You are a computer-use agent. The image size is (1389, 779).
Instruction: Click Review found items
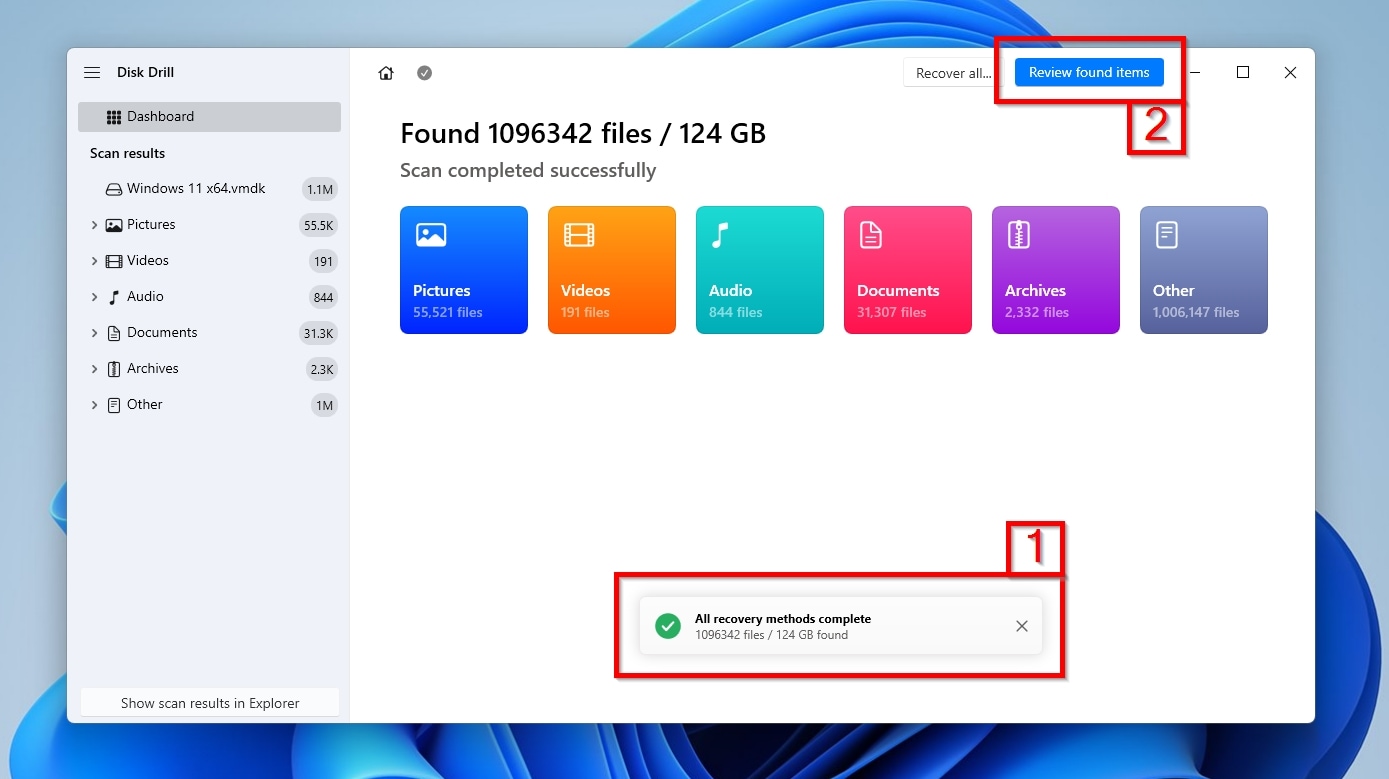(x=1089, y=72)
